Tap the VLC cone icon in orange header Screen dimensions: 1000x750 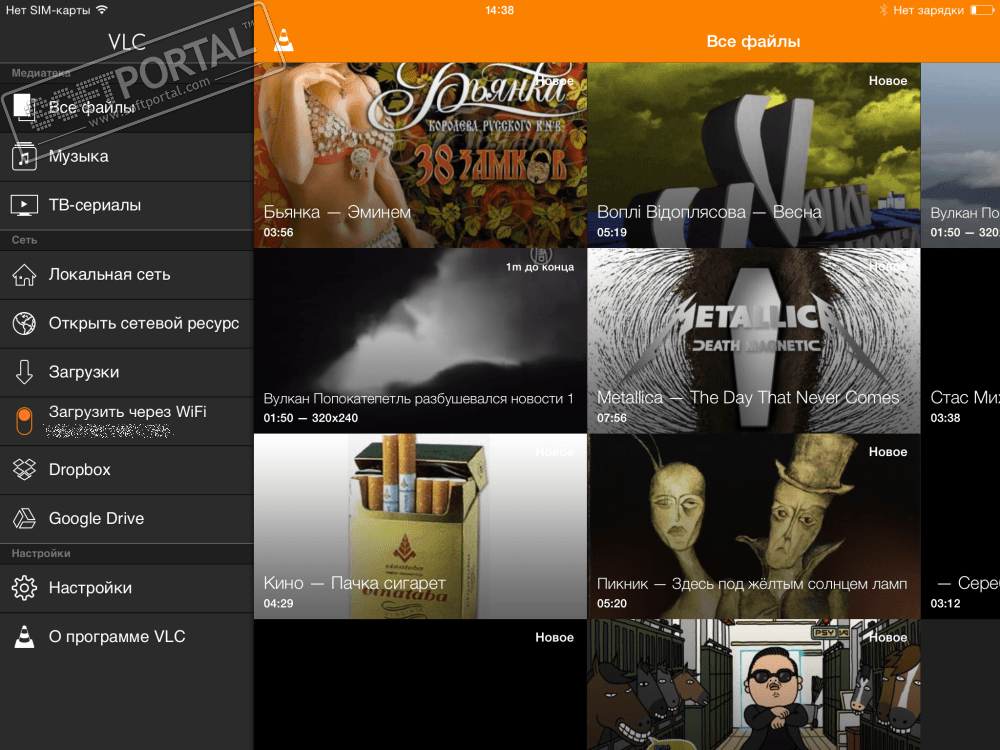coord(284,40)
